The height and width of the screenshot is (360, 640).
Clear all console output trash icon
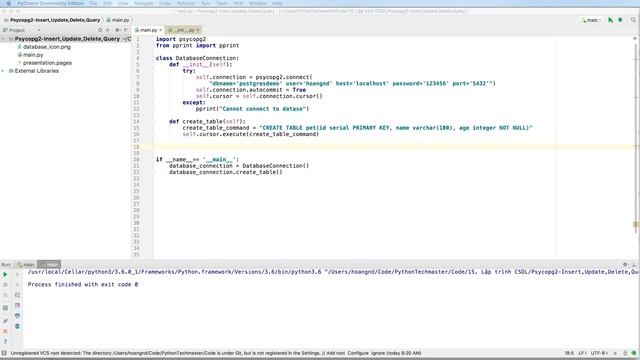17,326
